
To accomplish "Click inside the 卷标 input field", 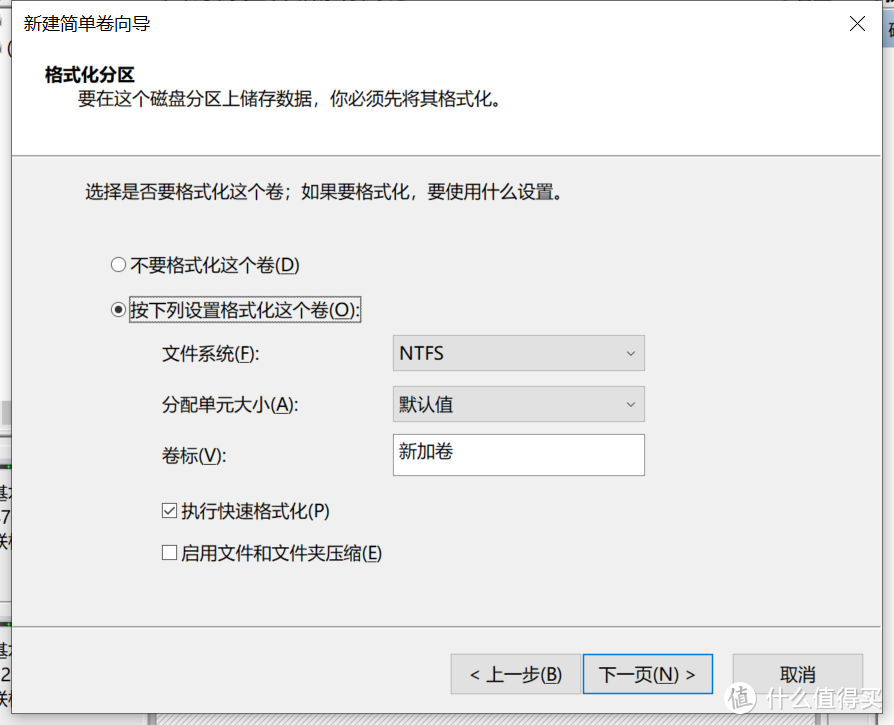I will pos(518,455).
